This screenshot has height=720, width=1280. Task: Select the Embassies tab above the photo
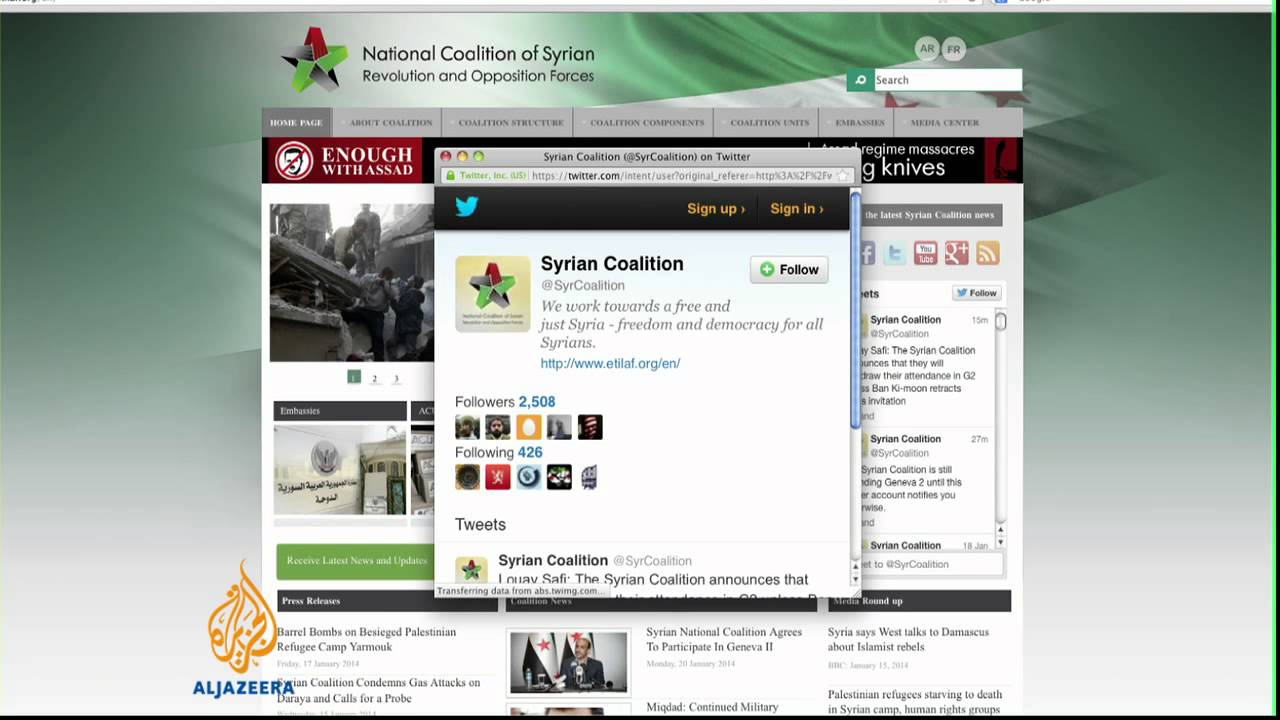pyautogui.click(x=340, y=411)
